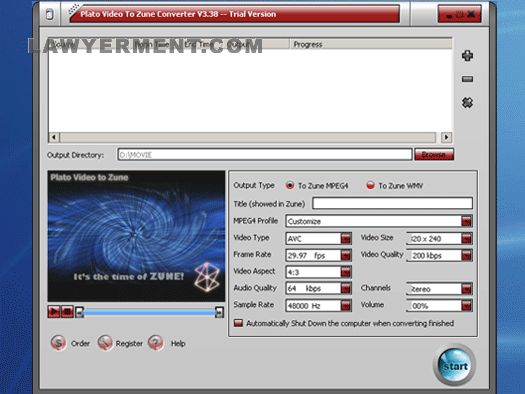Select To Zune MPEG4 output type
The height and width of the screenshot is (394, 525).
click(289, 185)
